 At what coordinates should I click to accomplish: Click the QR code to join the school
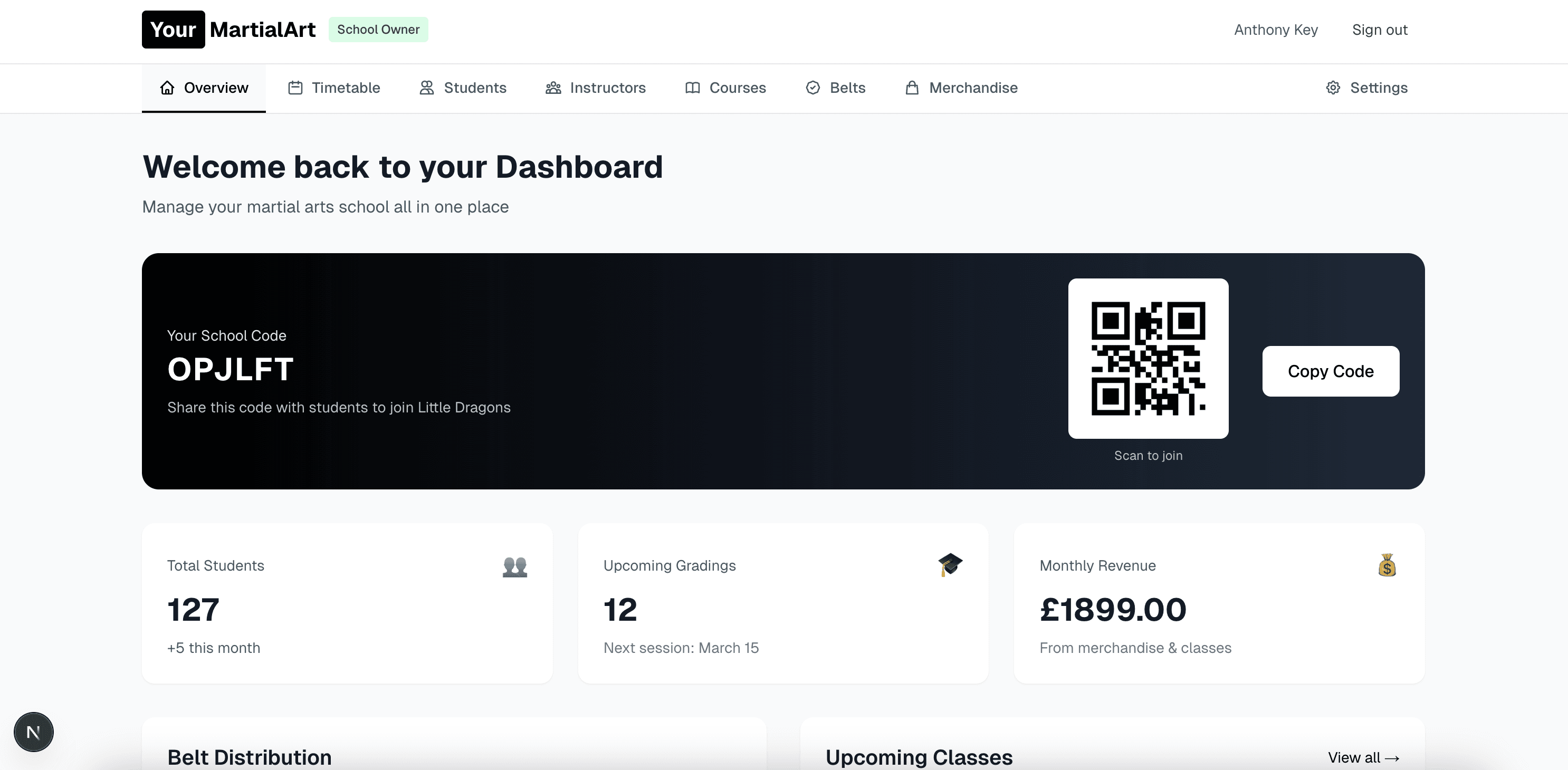[1149, 358]
